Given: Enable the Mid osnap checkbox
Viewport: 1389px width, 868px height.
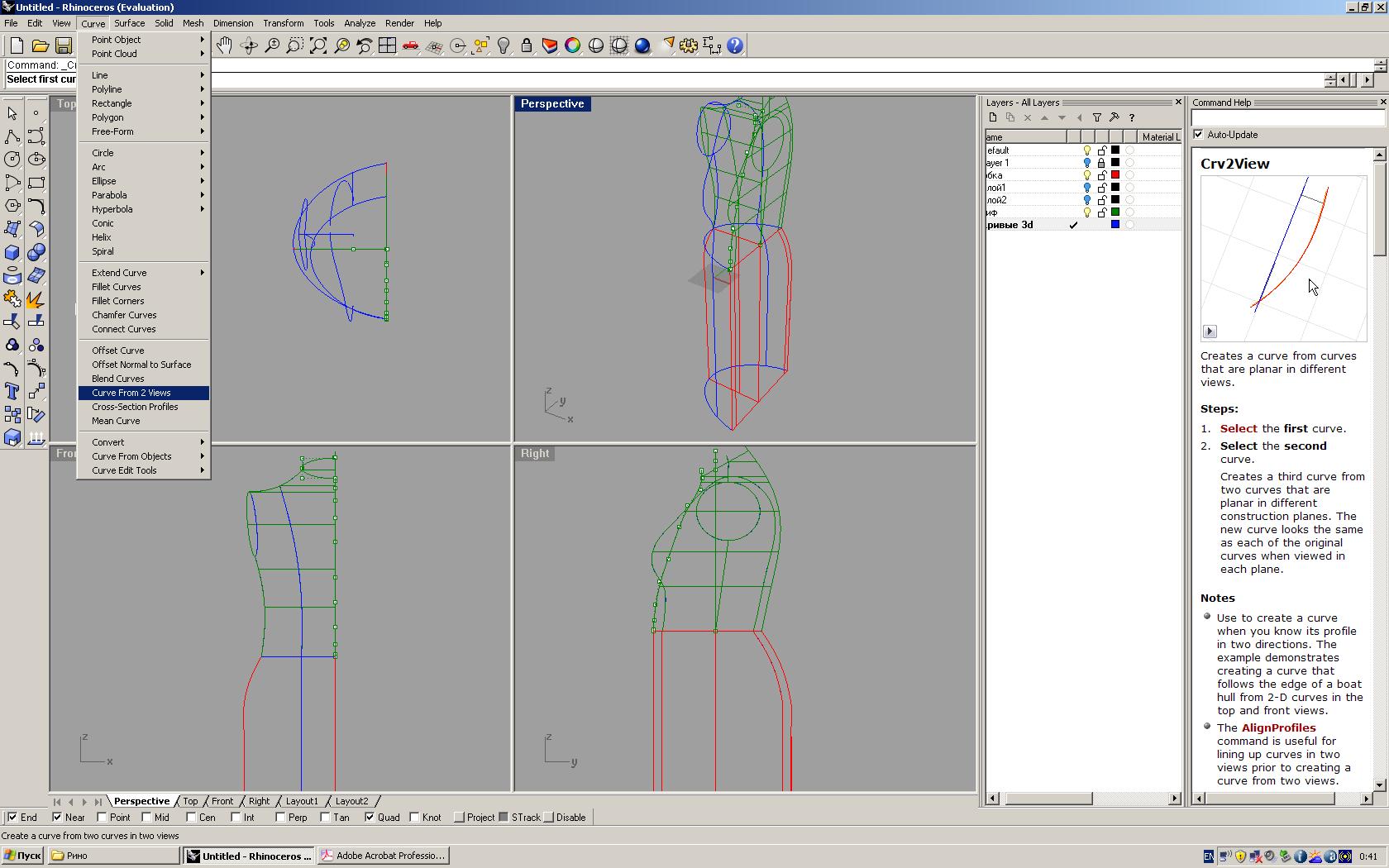Looking at the screenshot, I should pyautogui.click(x=147, y=818).
